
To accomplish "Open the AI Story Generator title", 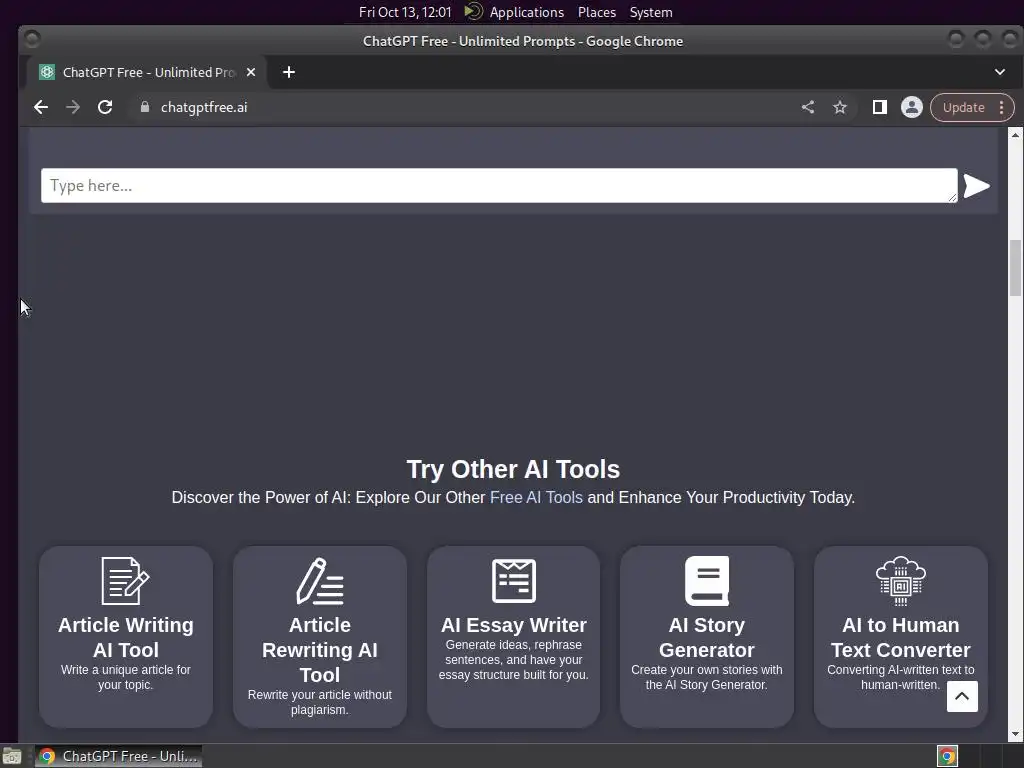I will click(707, 637).
